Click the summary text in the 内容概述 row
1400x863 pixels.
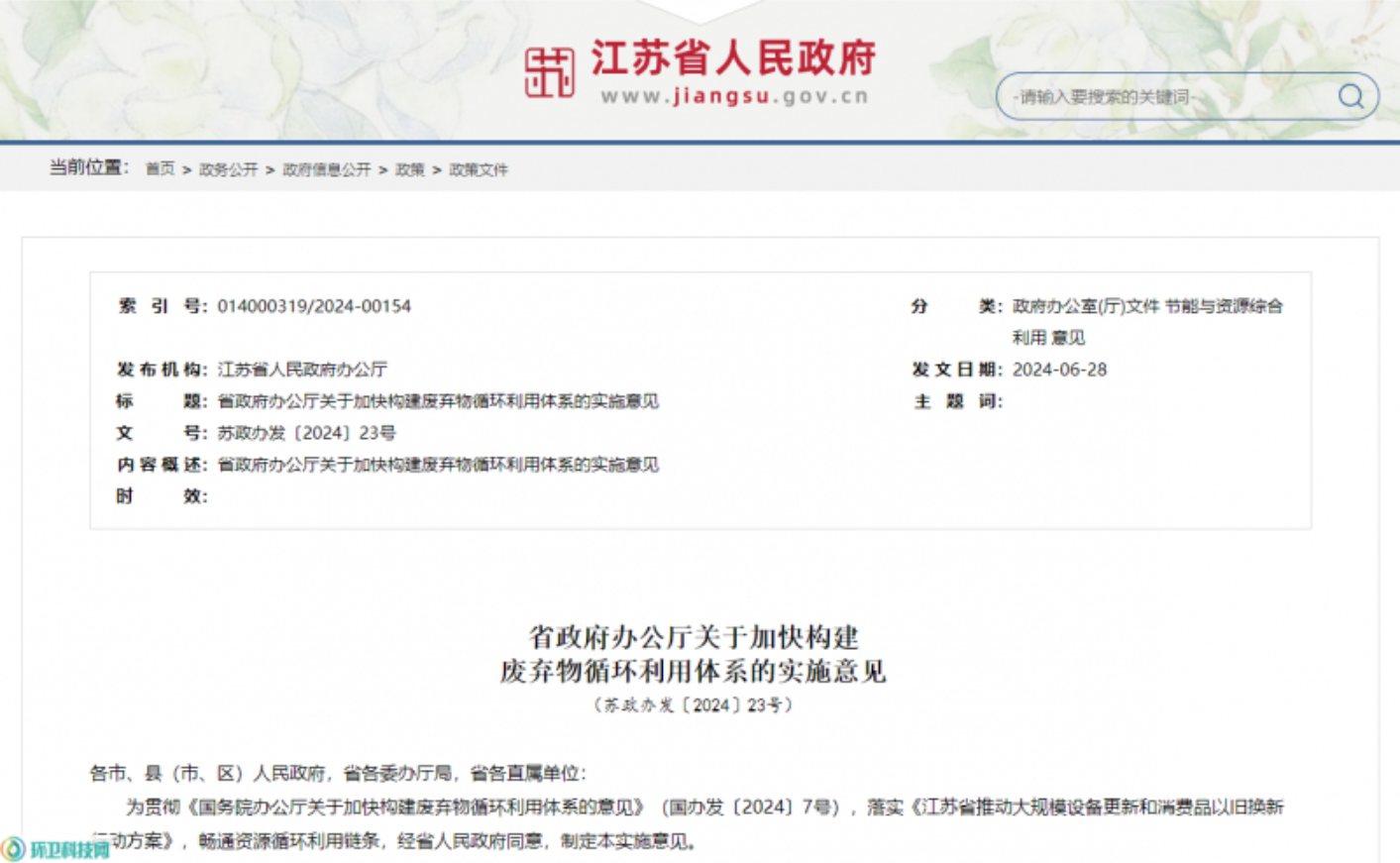pos(437,465)
